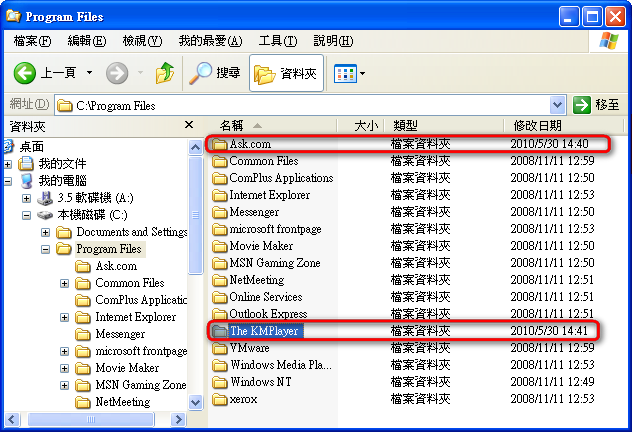Click the tree horizontal scroll left arrow
Viewport: 632px width, 432px height.
tap(12, 420)
